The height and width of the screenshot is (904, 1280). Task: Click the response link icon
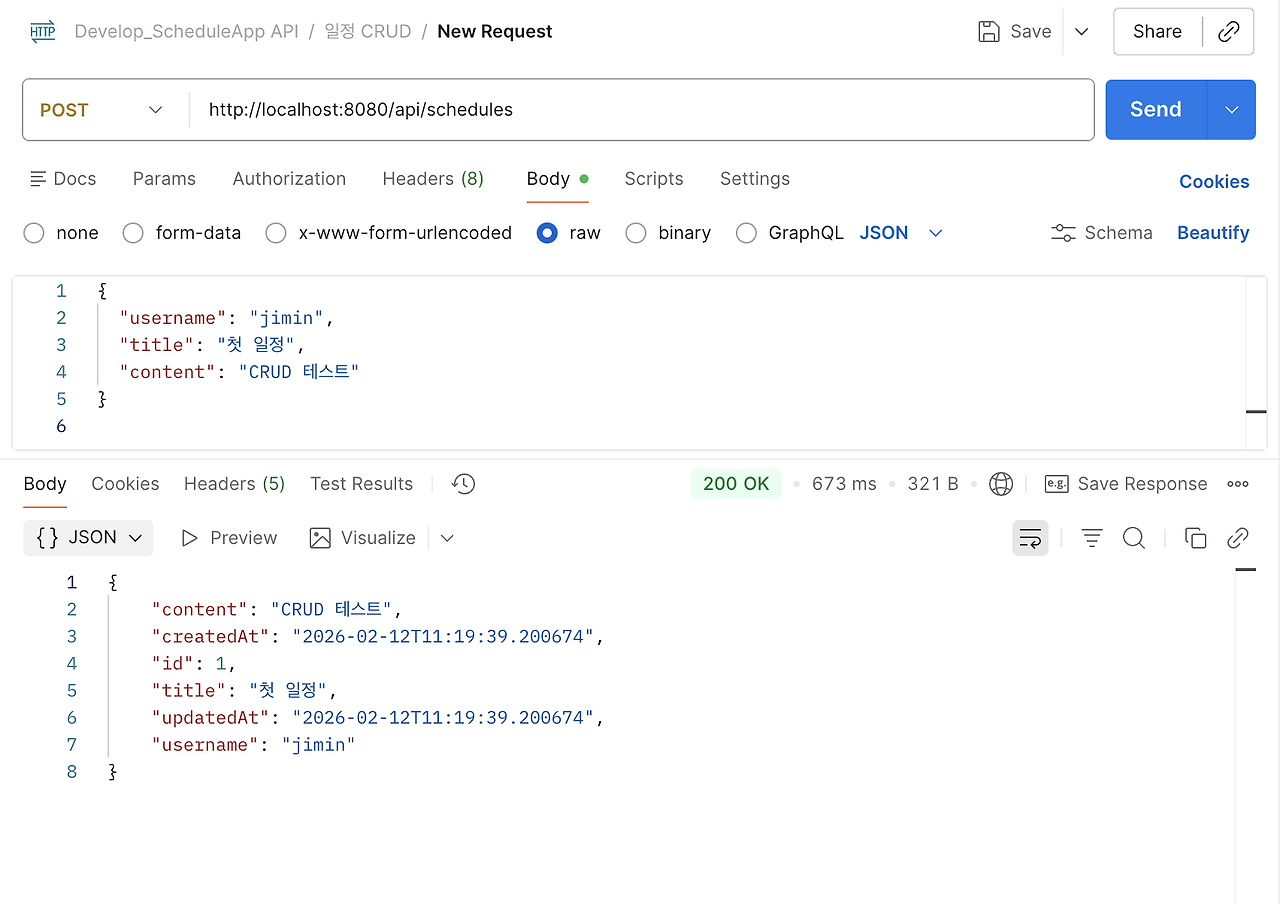click(1238, 538)
